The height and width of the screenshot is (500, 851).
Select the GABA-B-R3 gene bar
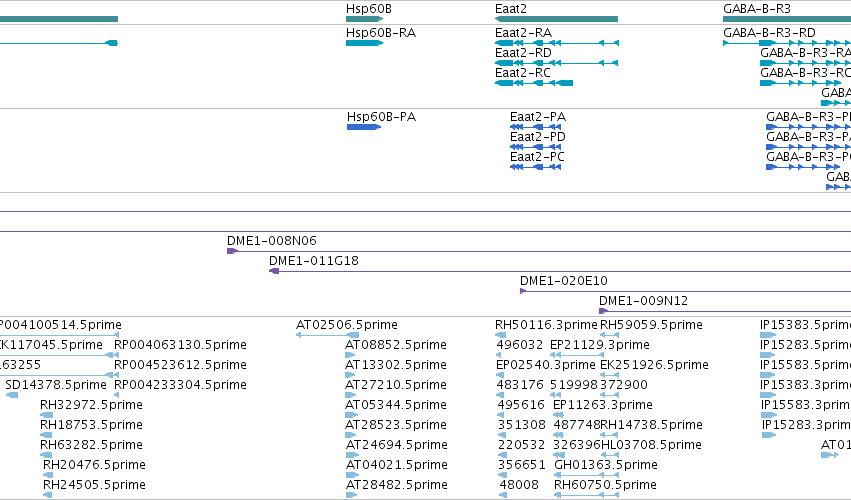click(x=787, y=19)
